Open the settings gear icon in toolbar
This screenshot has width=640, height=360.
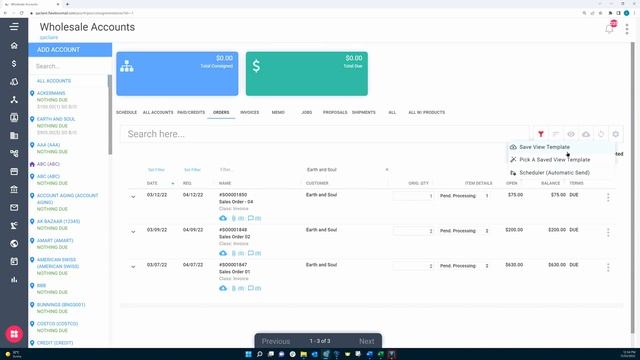tap(616, 134)
